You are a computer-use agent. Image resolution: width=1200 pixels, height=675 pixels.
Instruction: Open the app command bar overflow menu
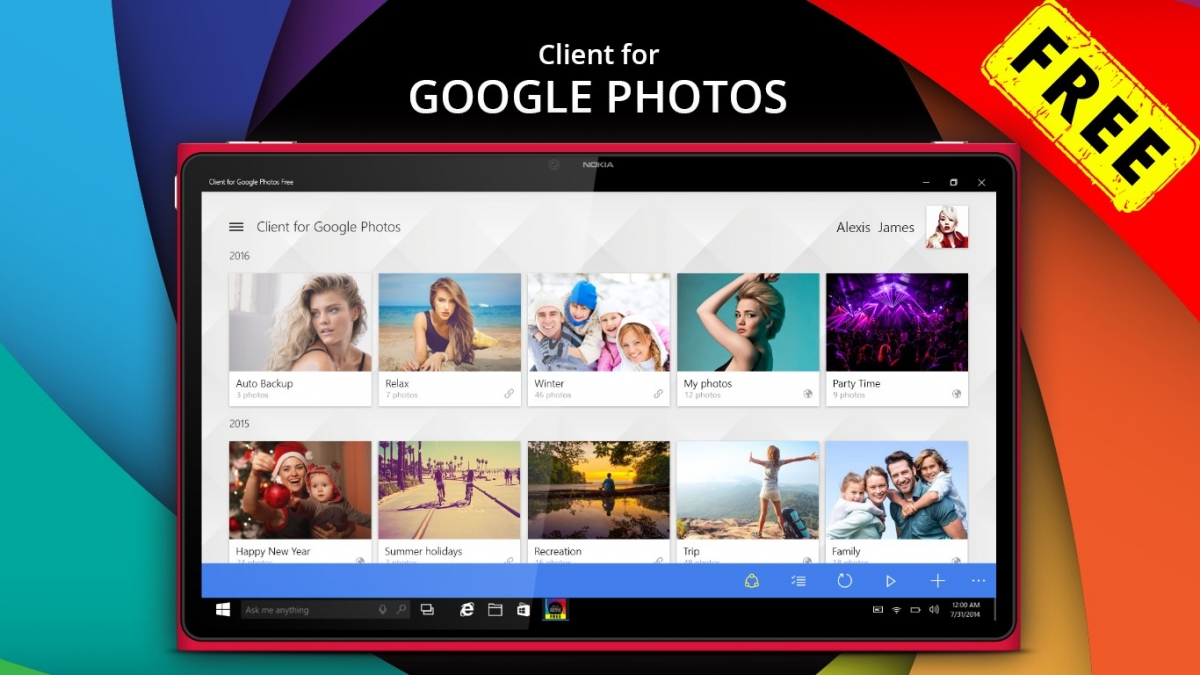978,581
